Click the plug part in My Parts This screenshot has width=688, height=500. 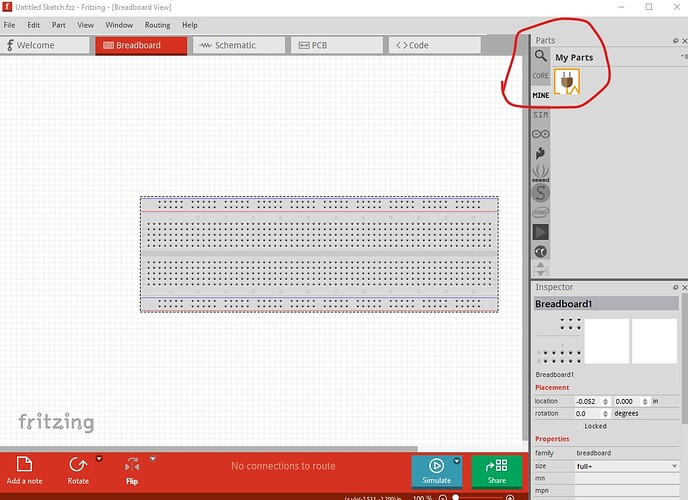(x=568, y=82)
